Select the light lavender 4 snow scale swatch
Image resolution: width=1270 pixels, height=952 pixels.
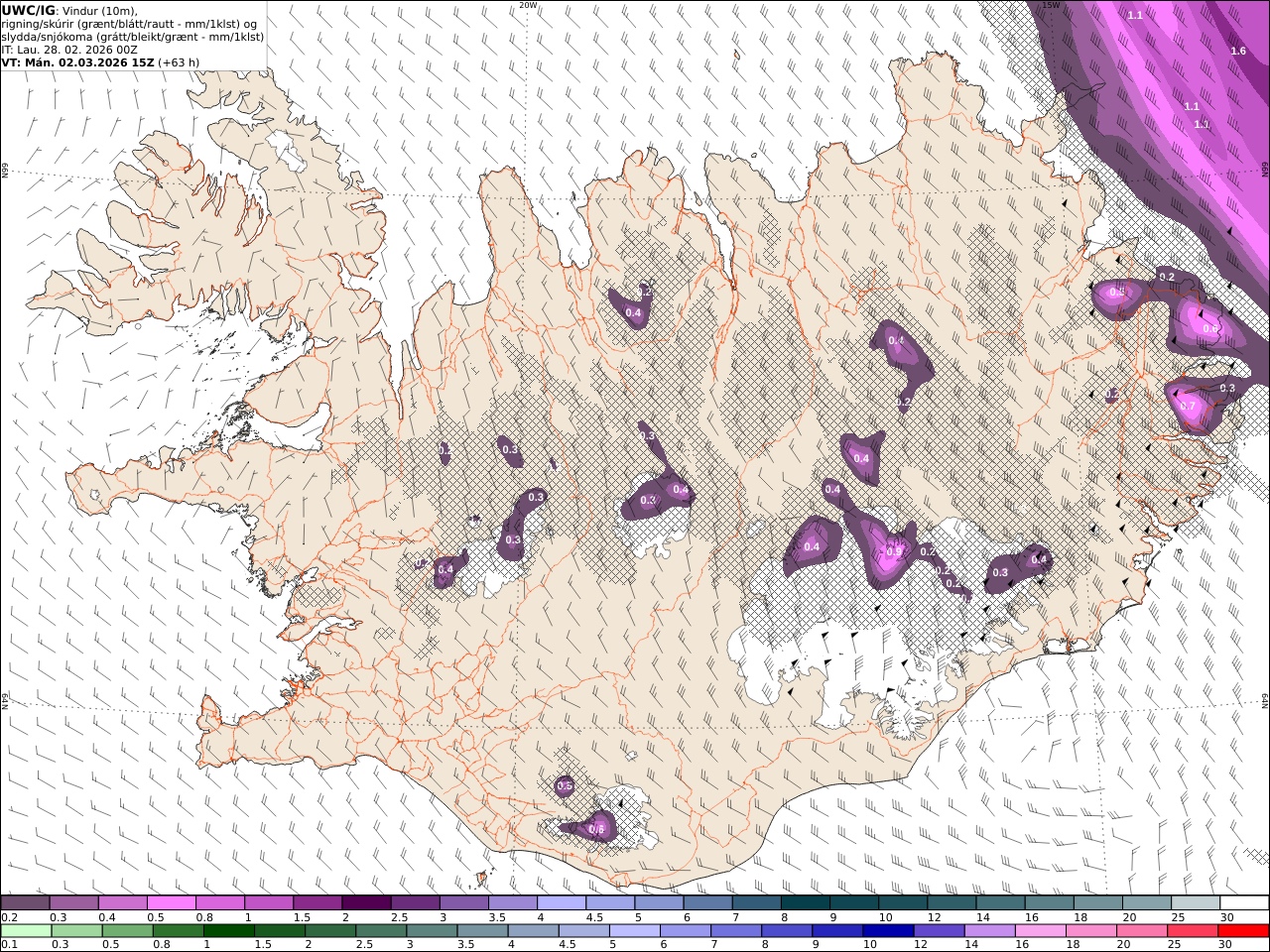561,903
